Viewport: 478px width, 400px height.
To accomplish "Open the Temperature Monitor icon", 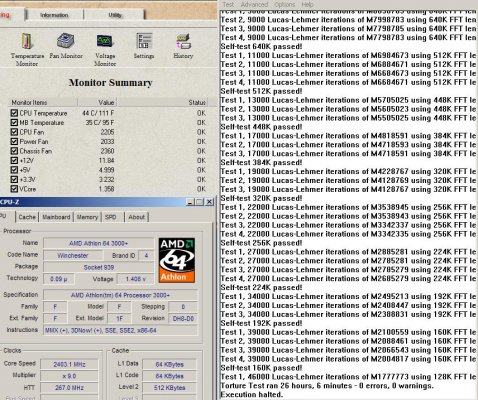I will [x=27, y=49].
